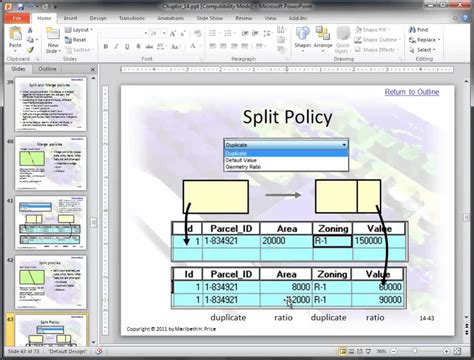Switch to the Slide Show tab
This screenshot has height=360, width=474.
210,18
